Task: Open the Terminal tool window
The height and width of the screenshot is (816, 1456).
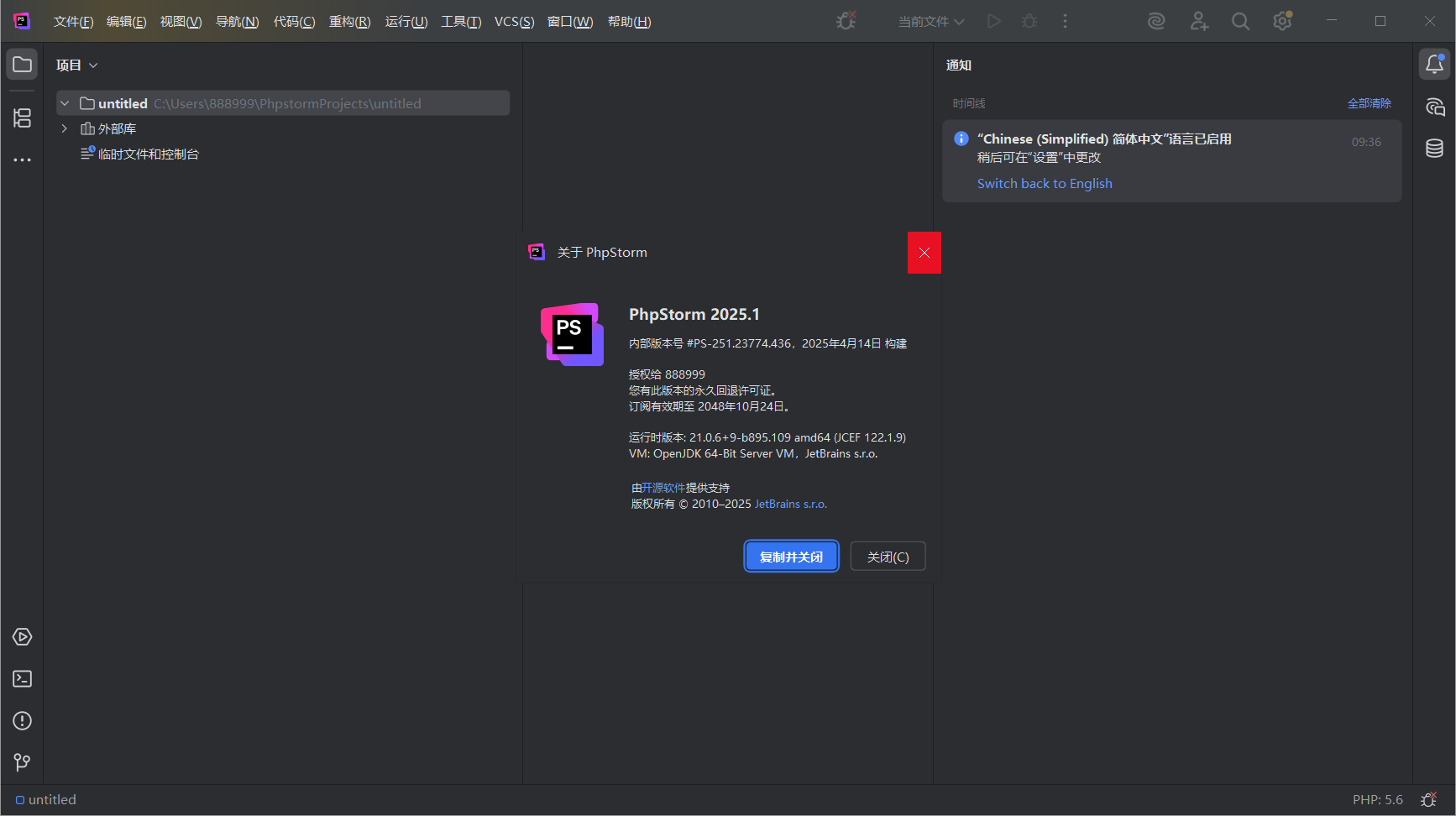Action: [x=22, y=679]
